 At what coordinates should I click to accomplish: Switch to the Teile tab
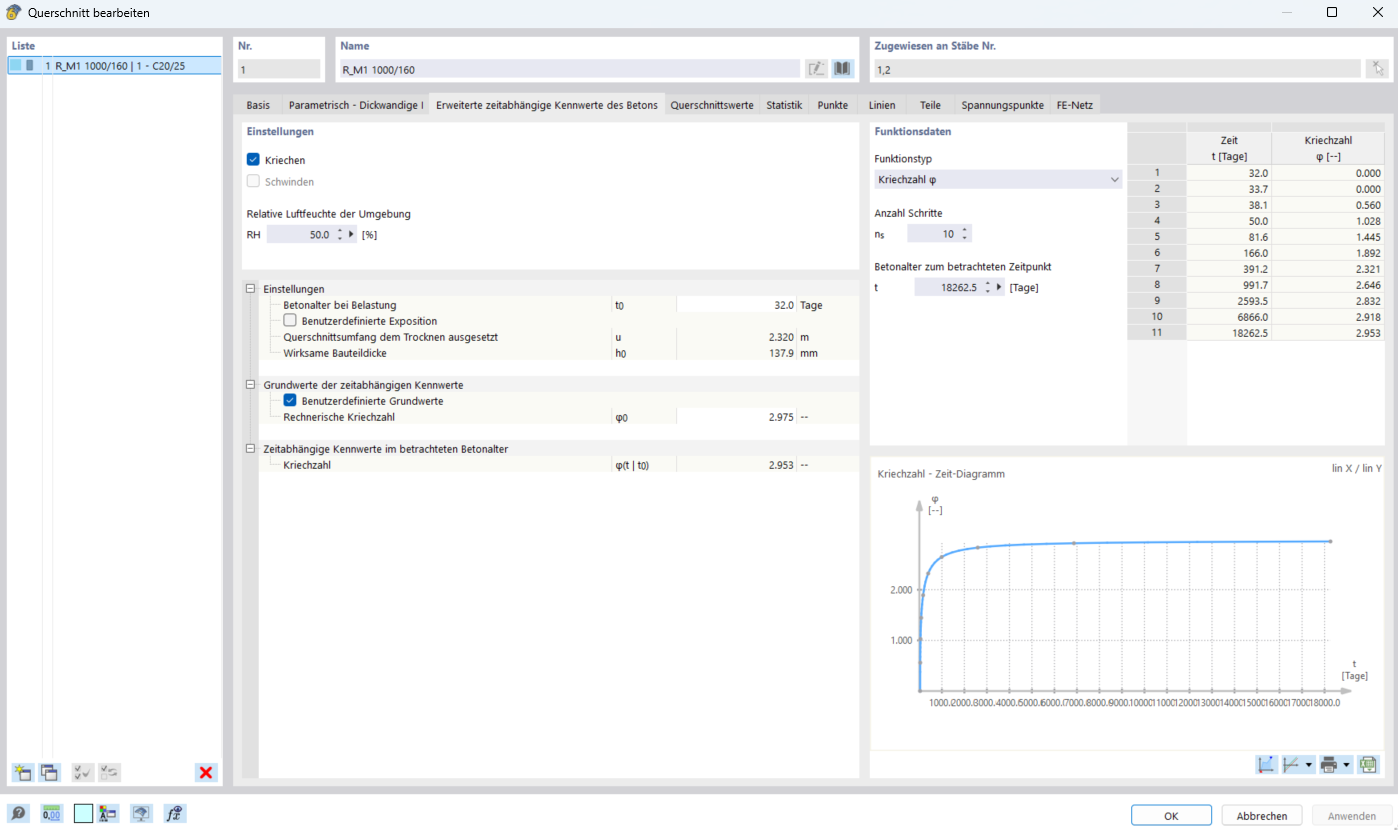(930, 105)
